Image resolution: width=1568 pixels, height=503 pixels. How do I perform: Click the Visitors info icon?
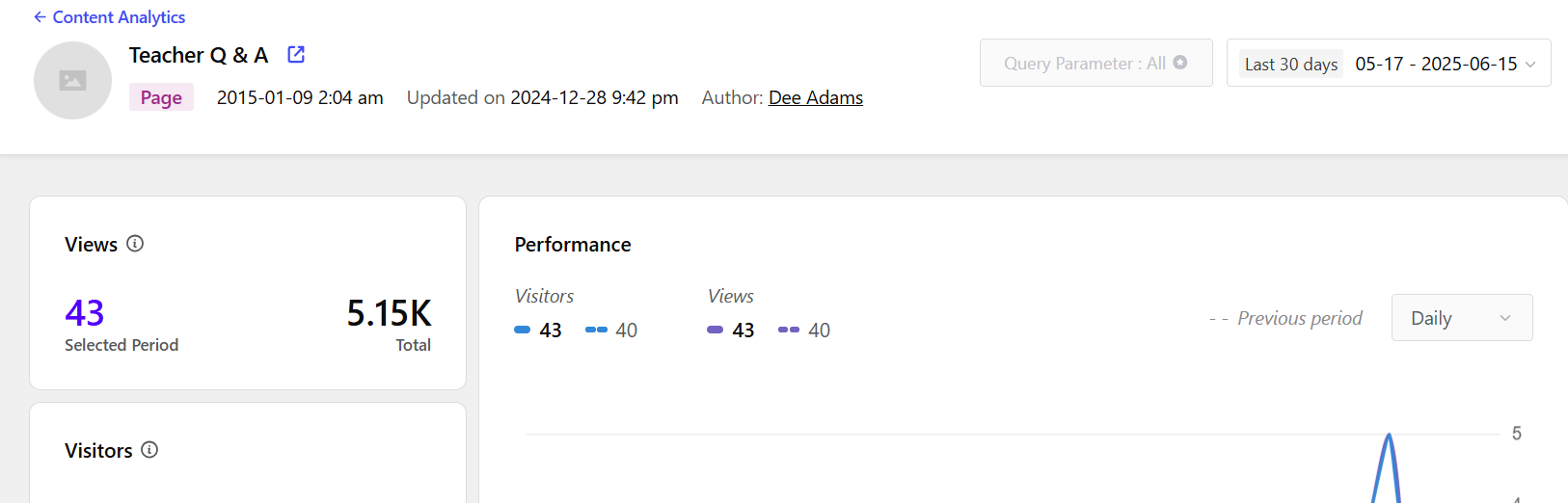[149, 450]
